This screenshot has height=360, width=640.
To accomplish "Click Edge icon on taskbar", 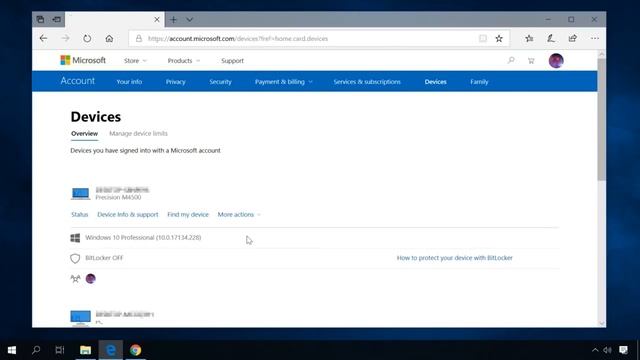I will pos(111,350).
